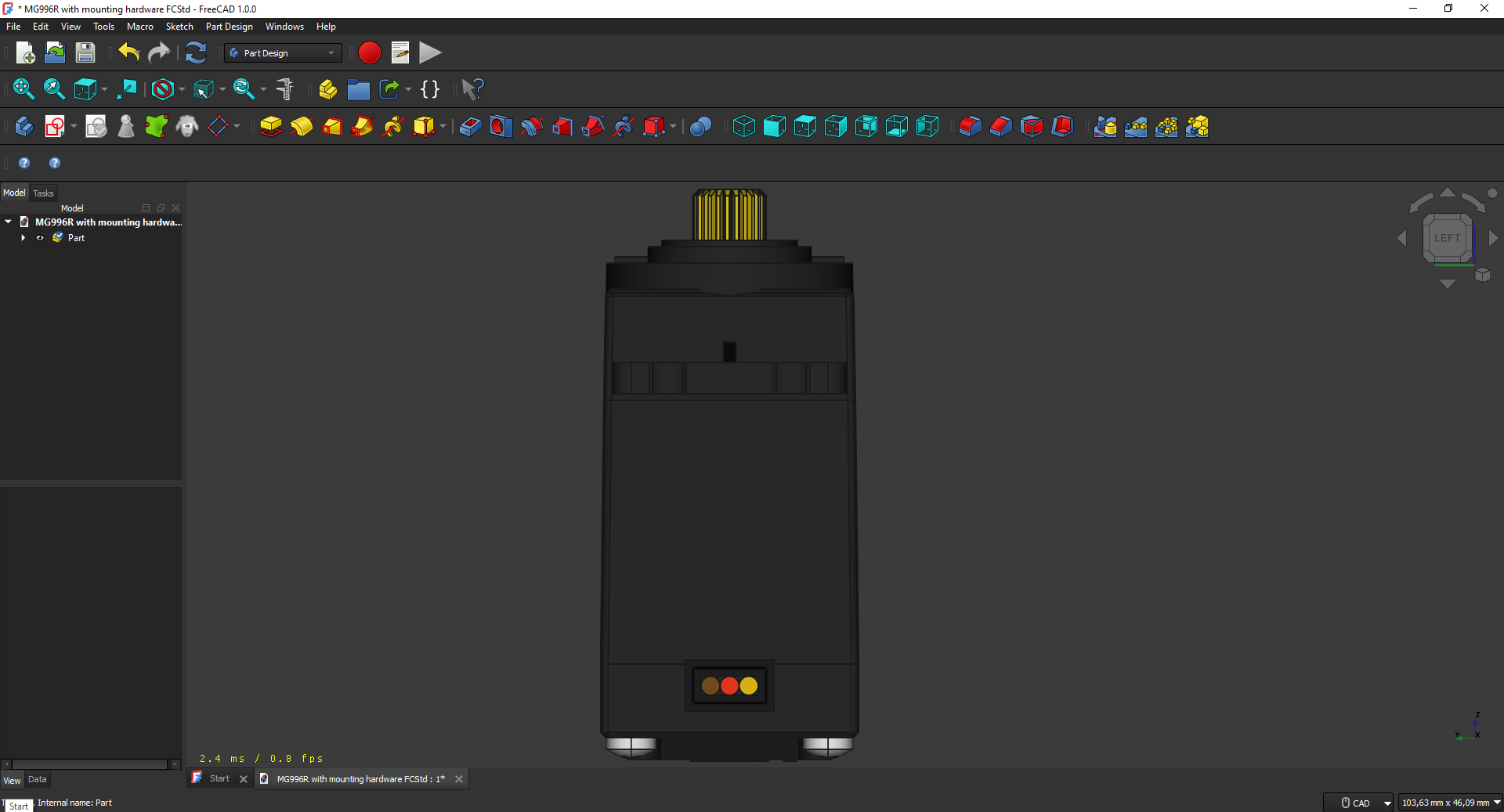Screen dimensions: 1504x812
Task: Toggle visibility eye of Part
Action: pyautogui.click(x=40, y=238)
